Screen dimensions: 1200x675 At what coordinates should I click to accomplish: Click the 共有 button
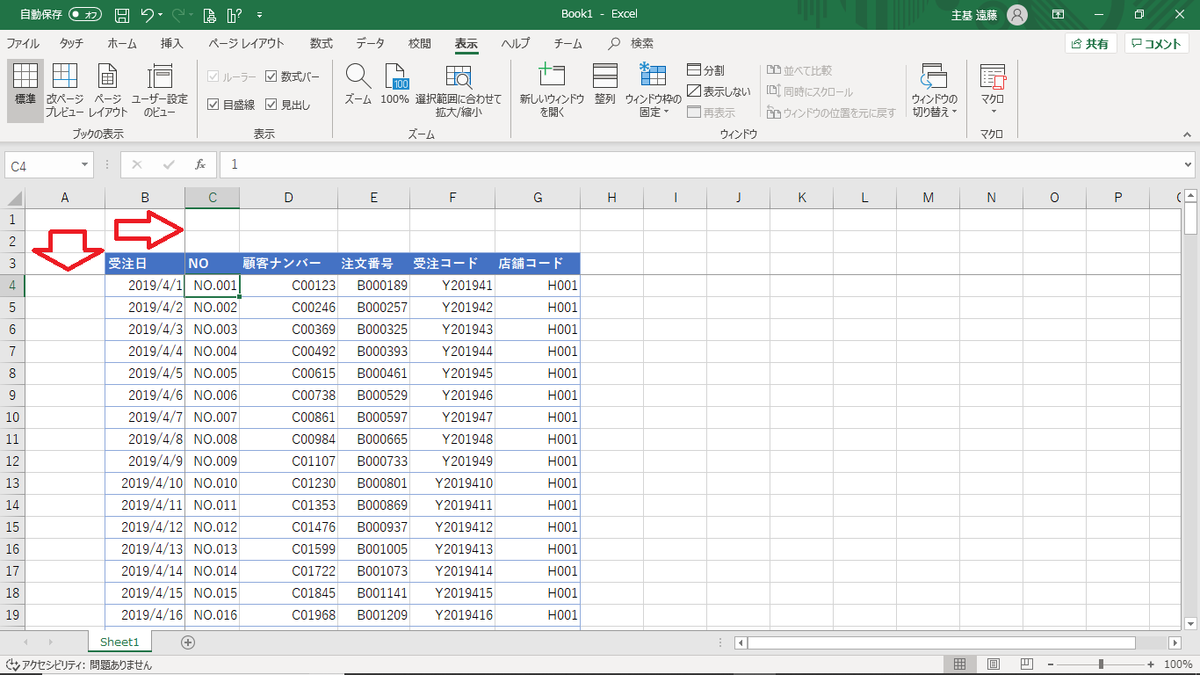1089,43
